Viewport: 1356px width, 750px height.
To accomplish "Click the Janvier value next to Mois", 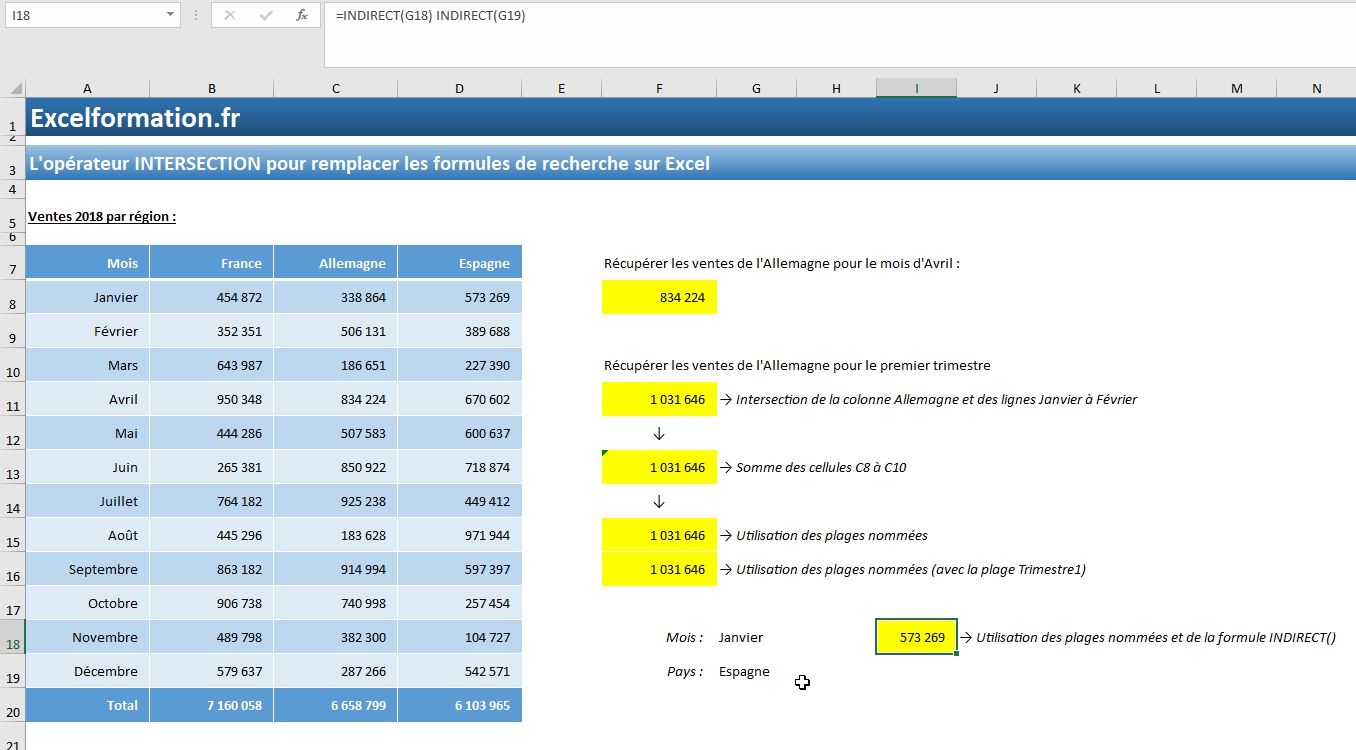I will 741,637.
